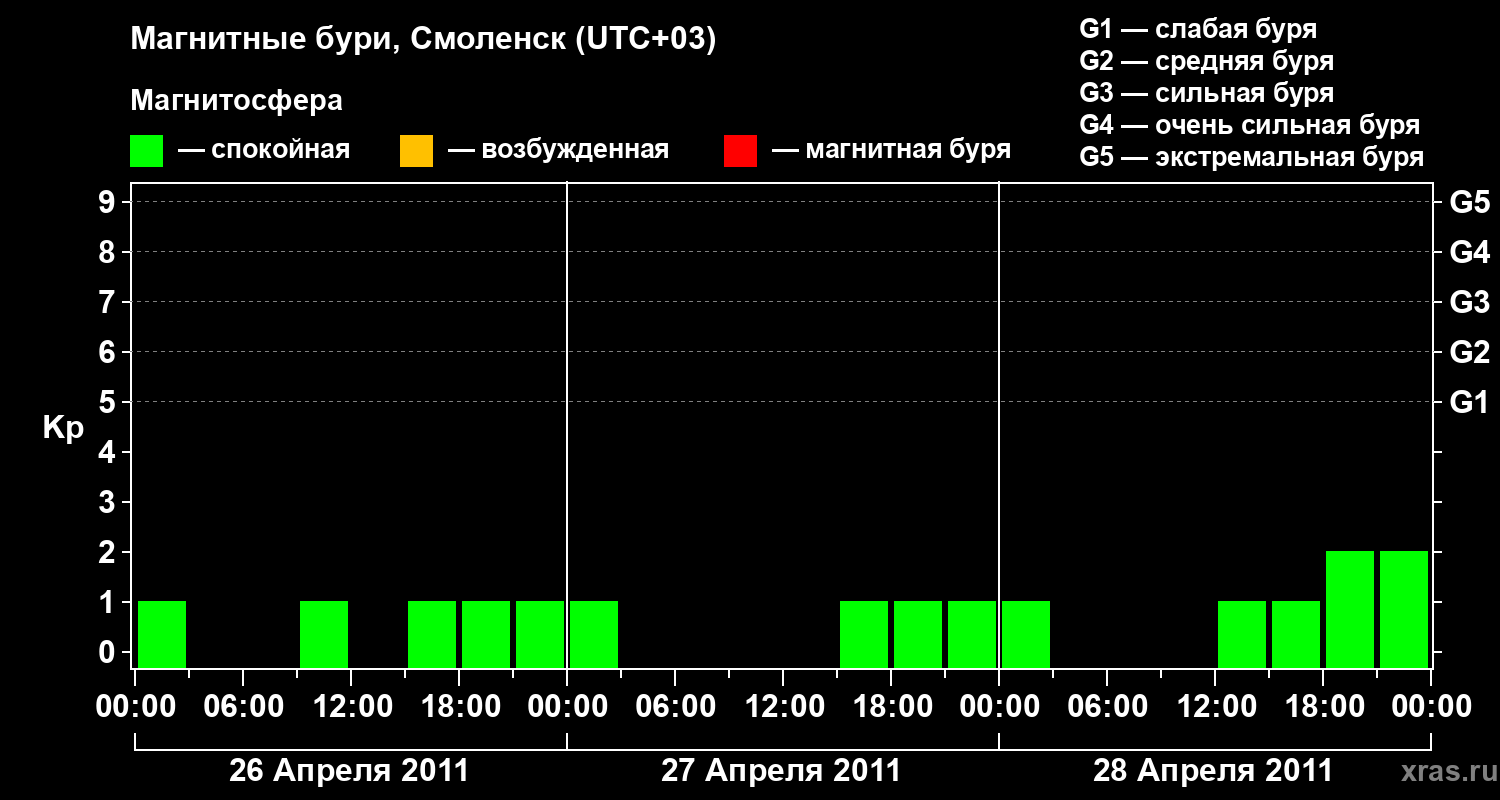Click the green 'спокойная' legend swatch
This screenshot has height=800, width=1500.
pyautogui.click(x=146, y=151)
